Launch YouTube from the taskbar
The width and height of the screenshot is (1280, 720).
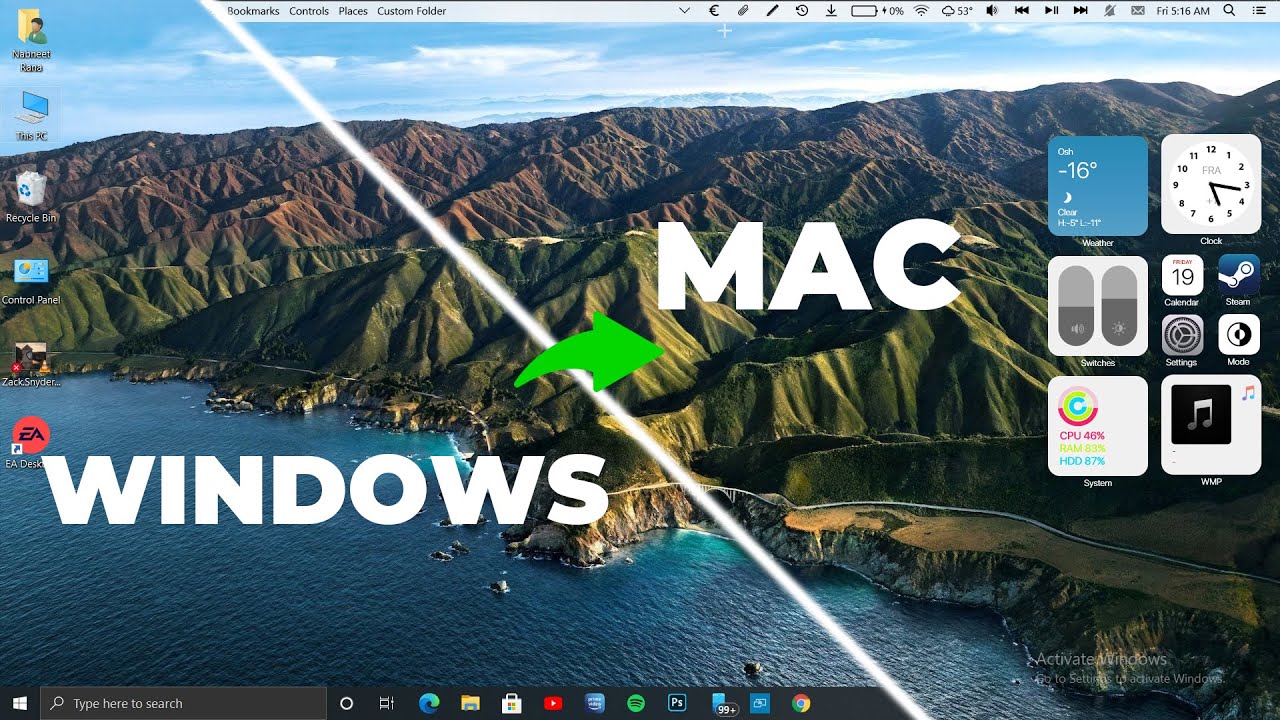coord(553,703)
